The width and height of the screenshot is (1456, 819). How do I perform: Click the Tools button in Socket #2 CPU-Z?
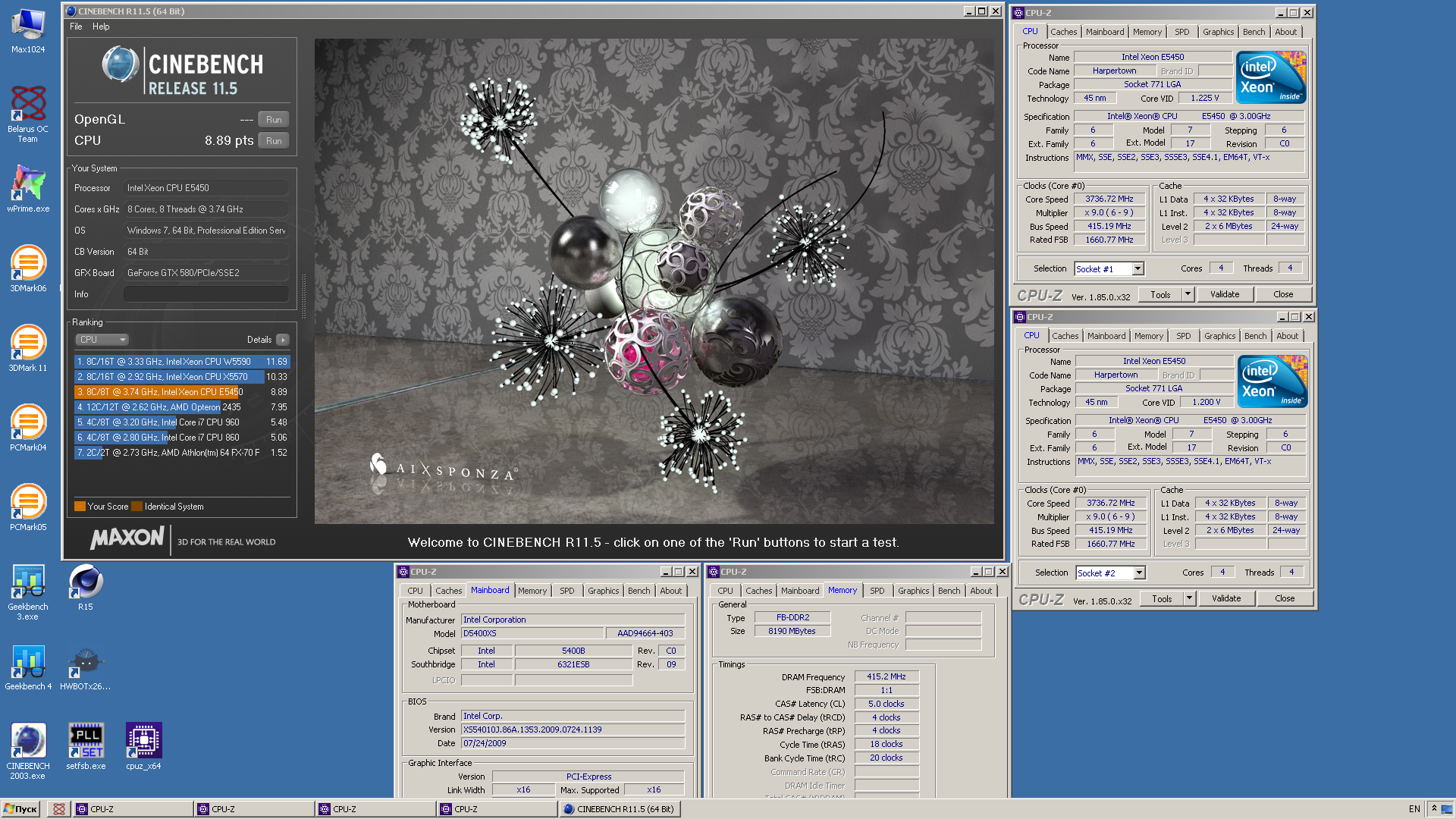1162,598
